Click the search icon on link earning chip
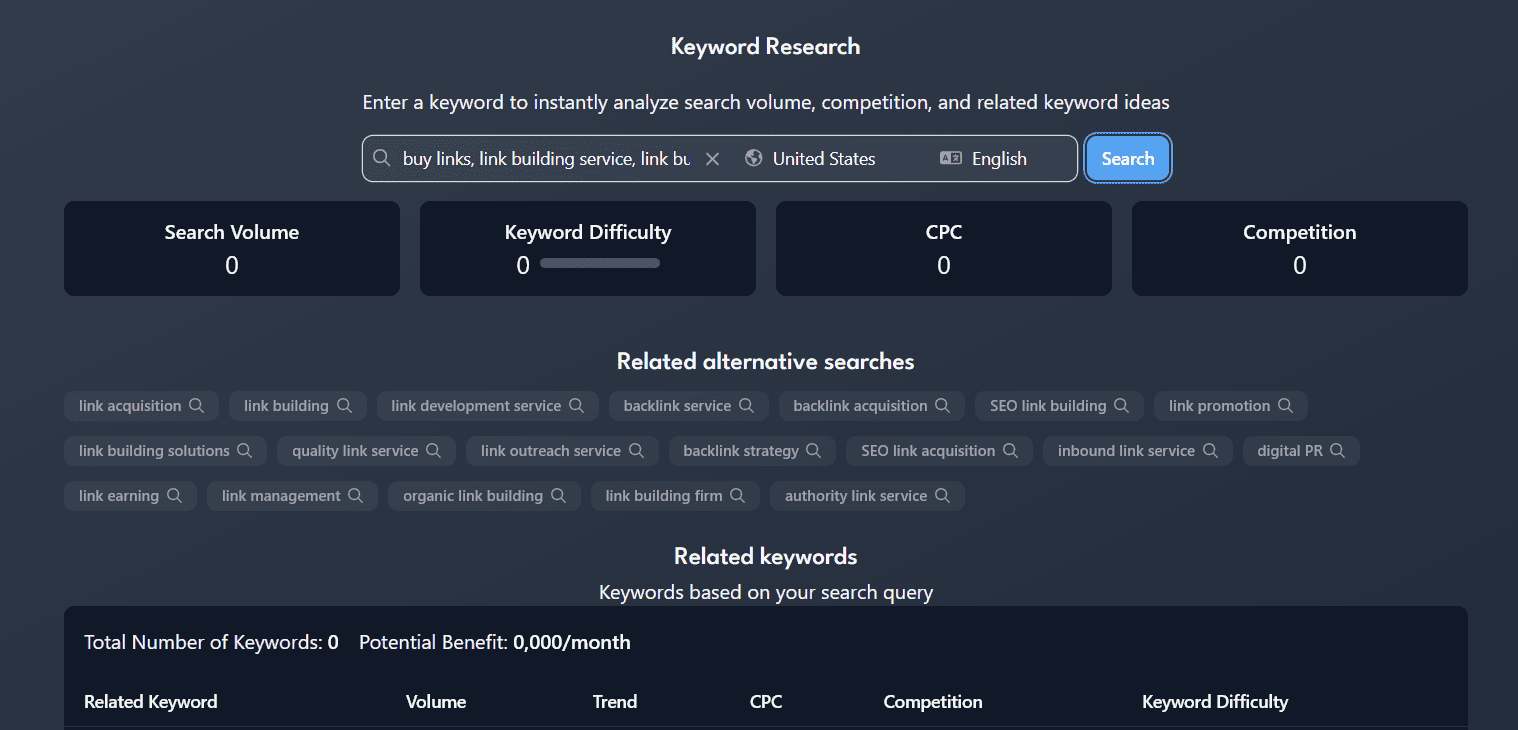The image size is (1518, 730). [x=175, y=495]
